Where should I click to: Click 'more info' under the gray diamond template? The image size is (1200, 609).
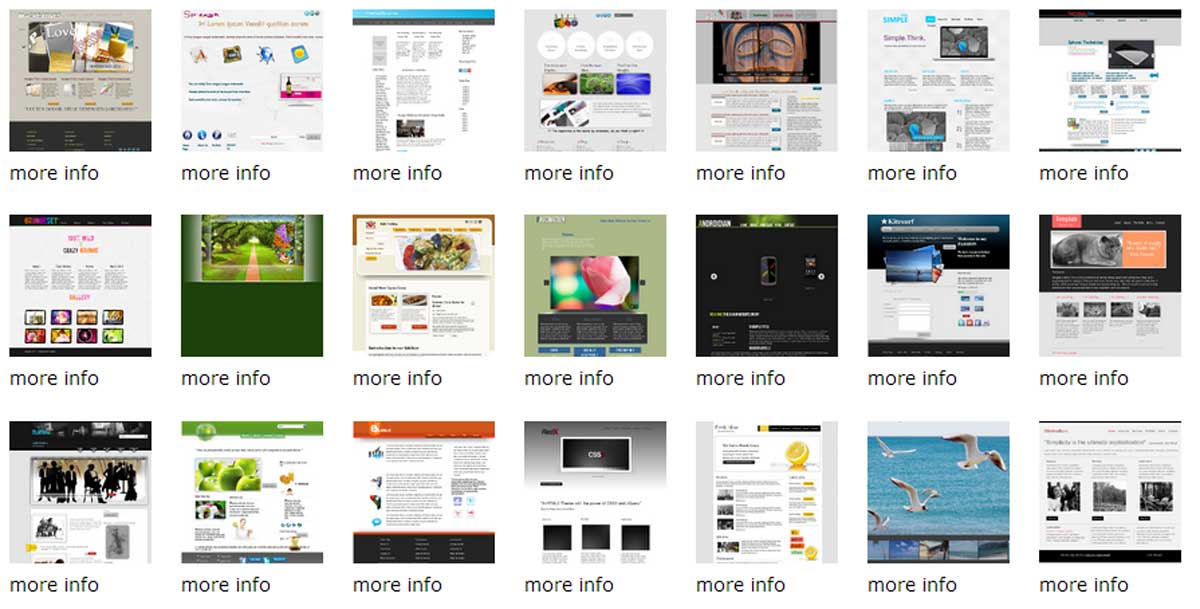coord(1084,173)
